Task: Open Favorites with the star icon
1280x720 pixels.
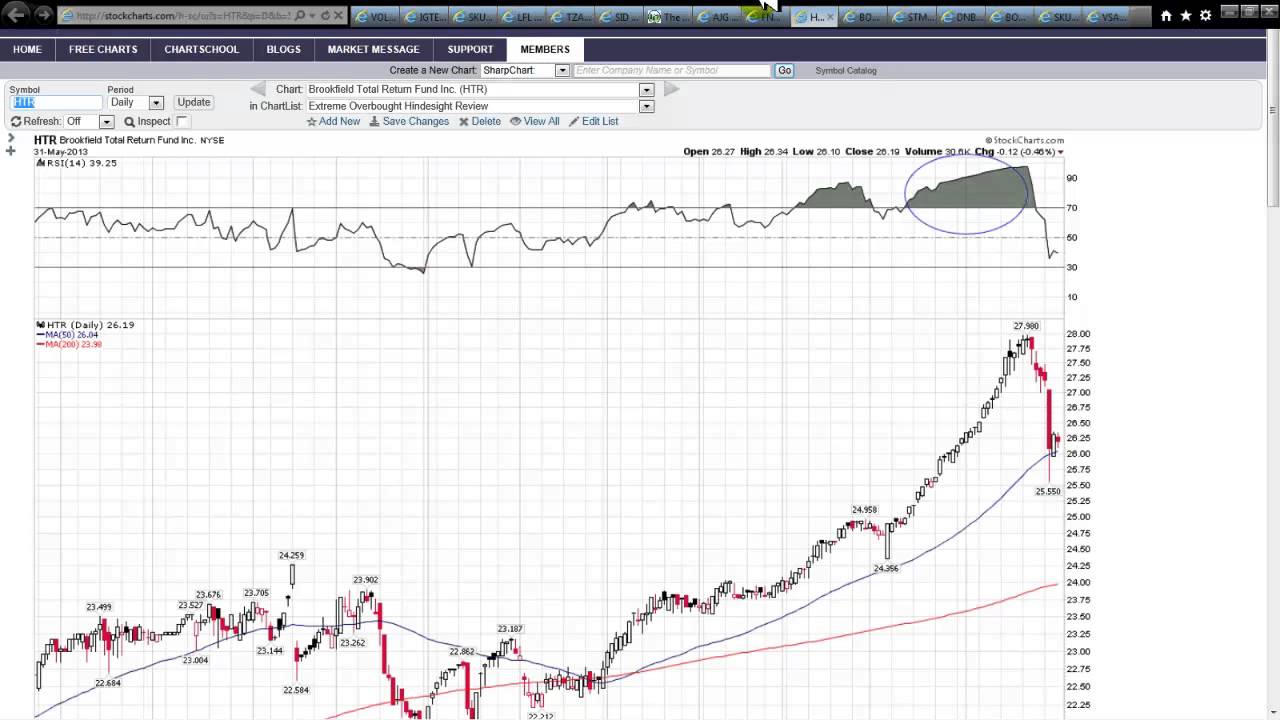Action: click(1186, 16)
